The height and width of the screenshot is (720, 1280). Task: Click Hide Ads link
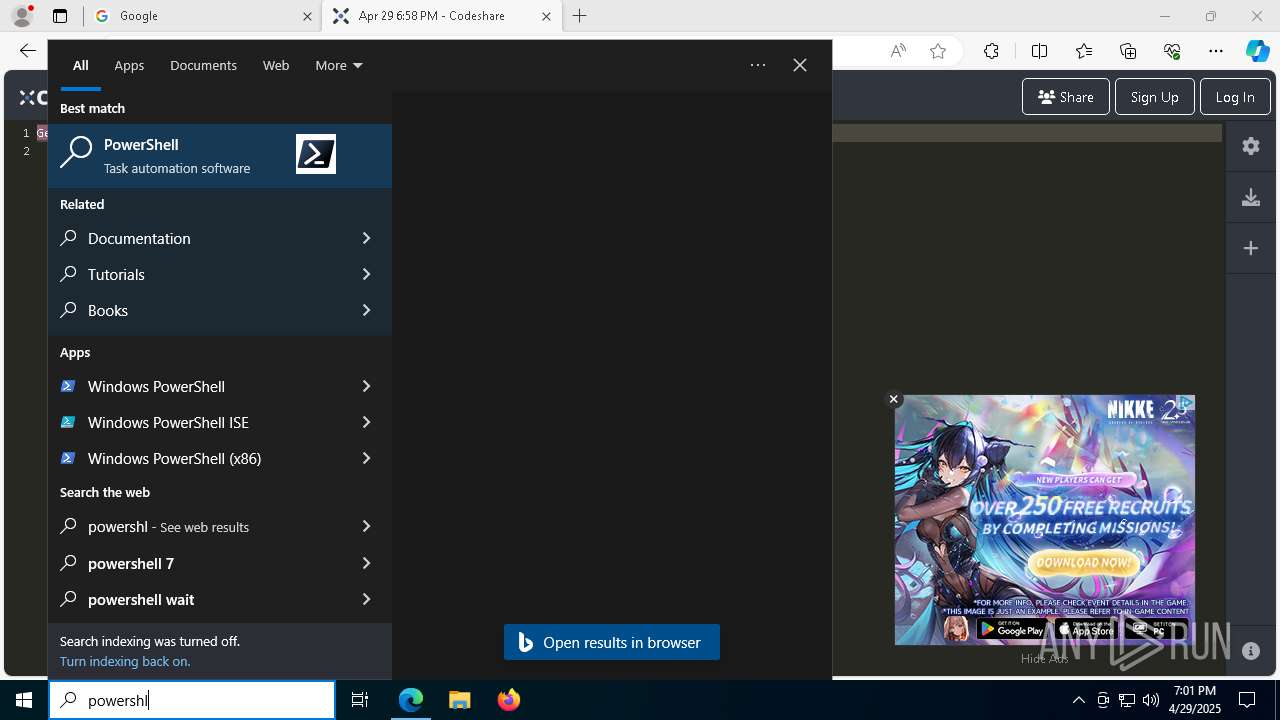tap(1044, 658)
